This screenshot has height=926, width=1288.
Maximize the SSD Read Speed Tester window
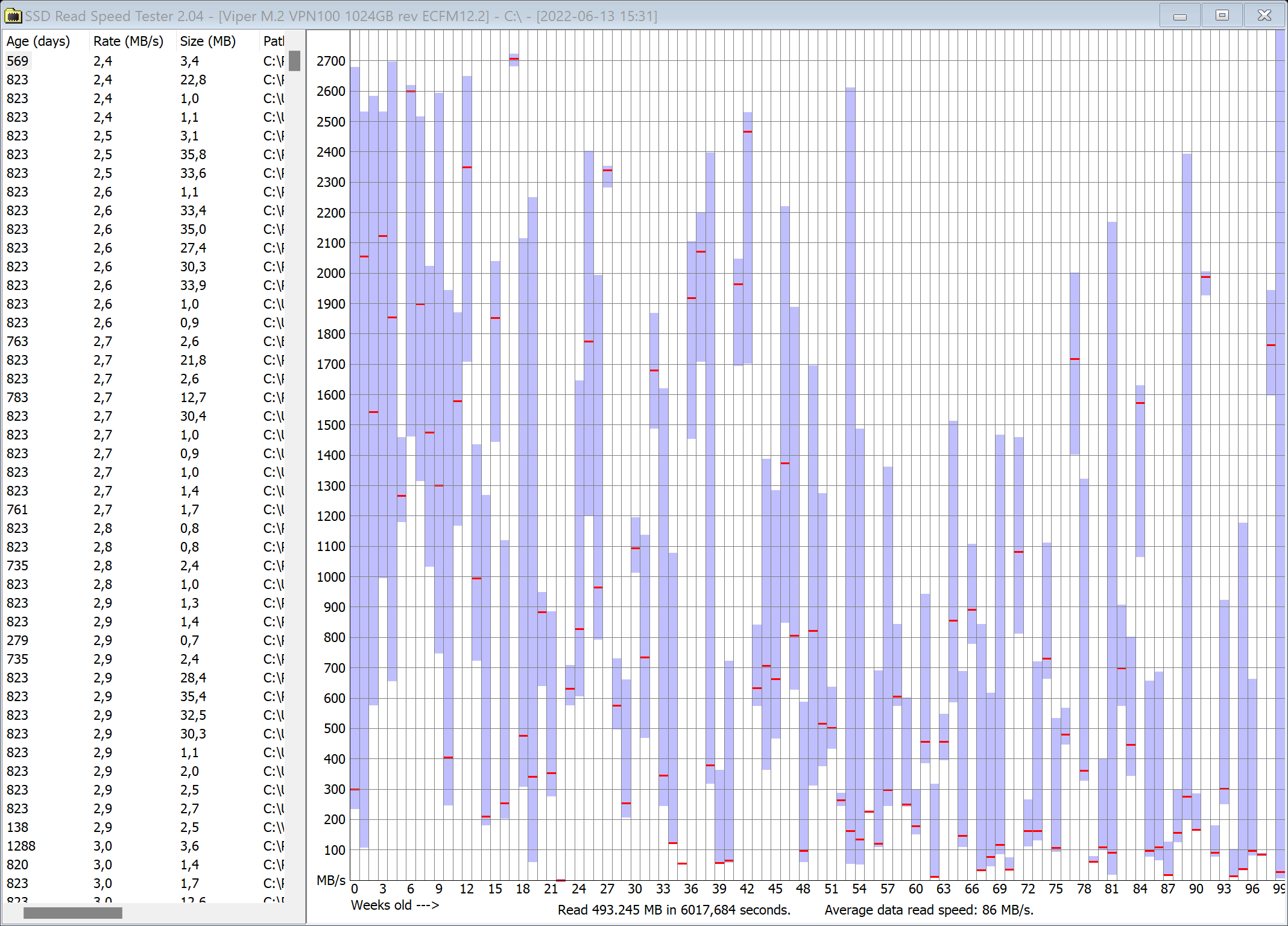pos(1222,16)
